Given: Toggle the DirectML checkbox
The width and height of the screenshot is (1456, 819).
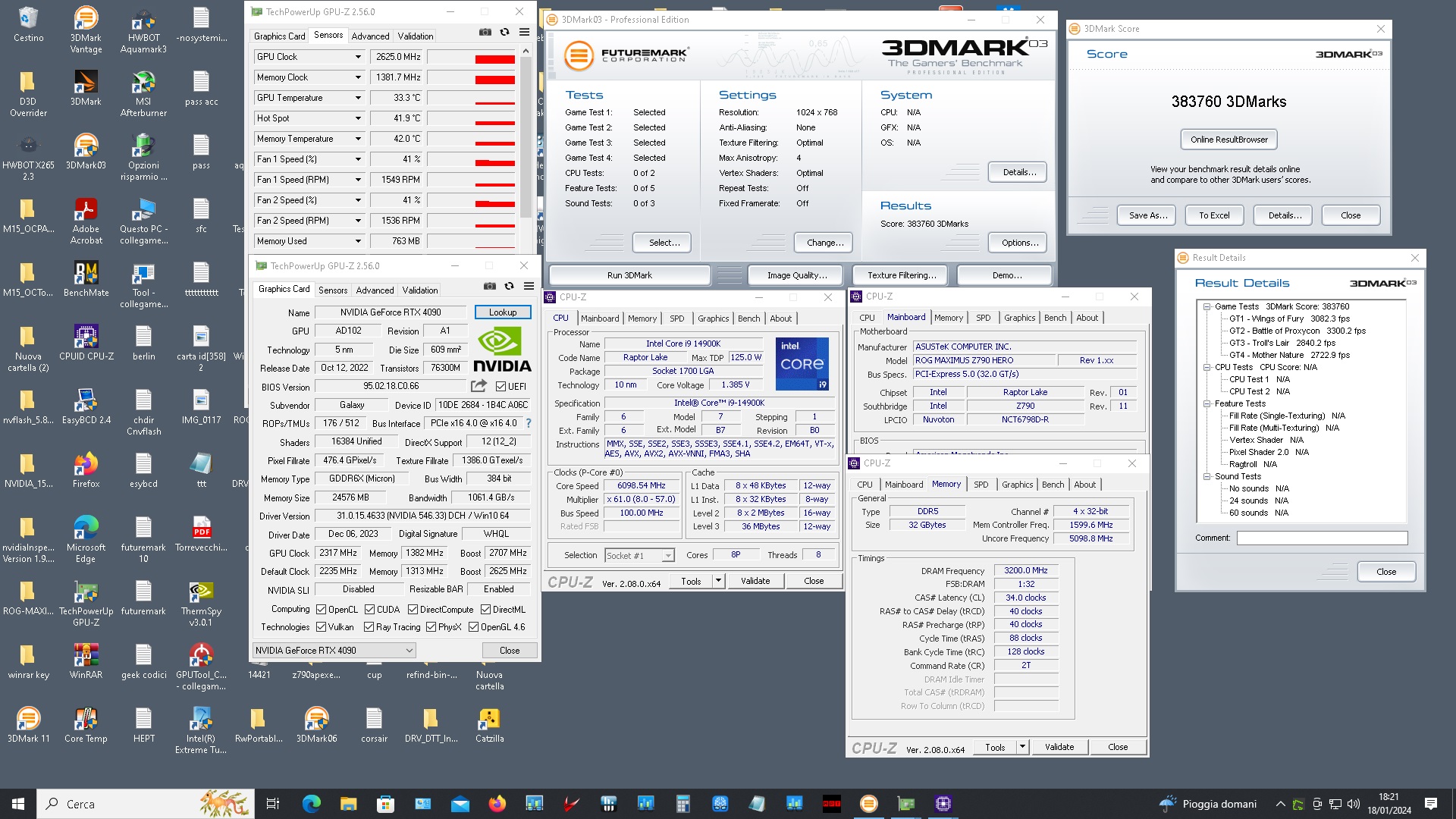Looking at the screenshot, I should point(485,610).
